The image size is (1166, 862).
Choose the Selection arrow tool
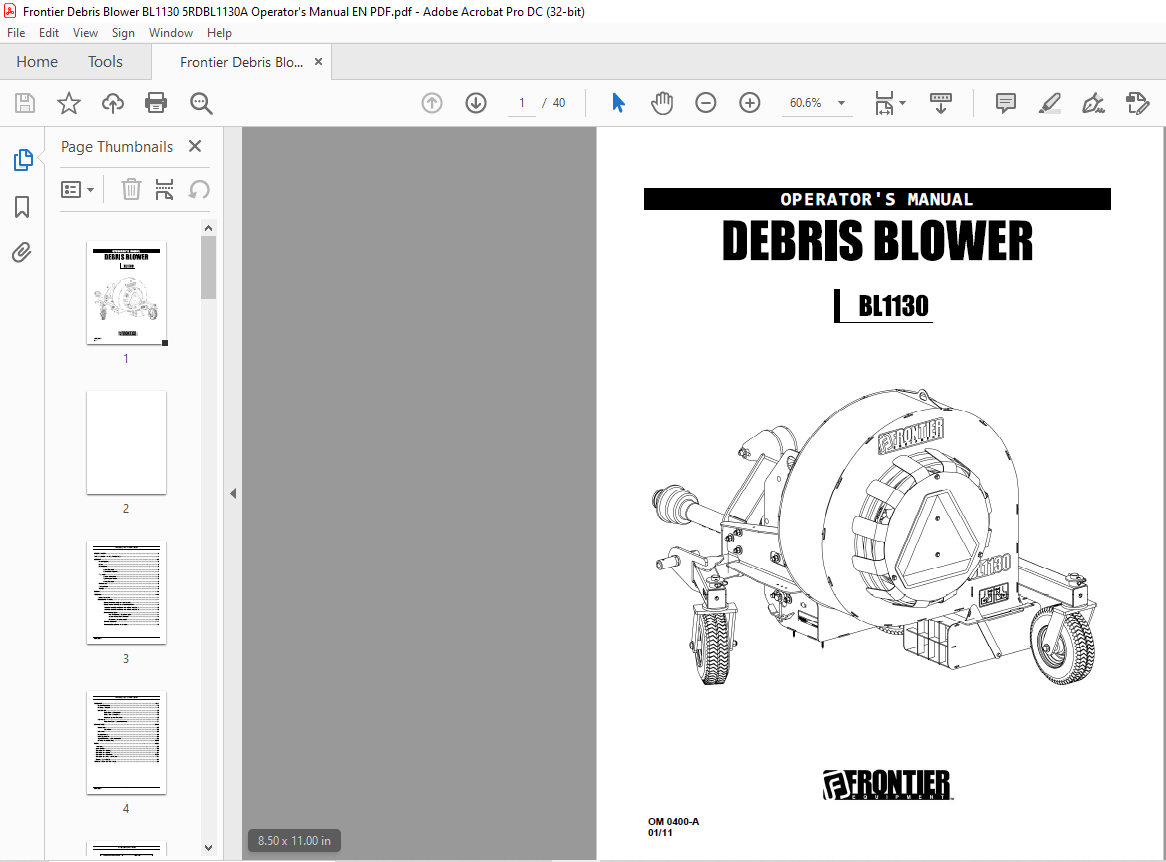coord(618,103)
